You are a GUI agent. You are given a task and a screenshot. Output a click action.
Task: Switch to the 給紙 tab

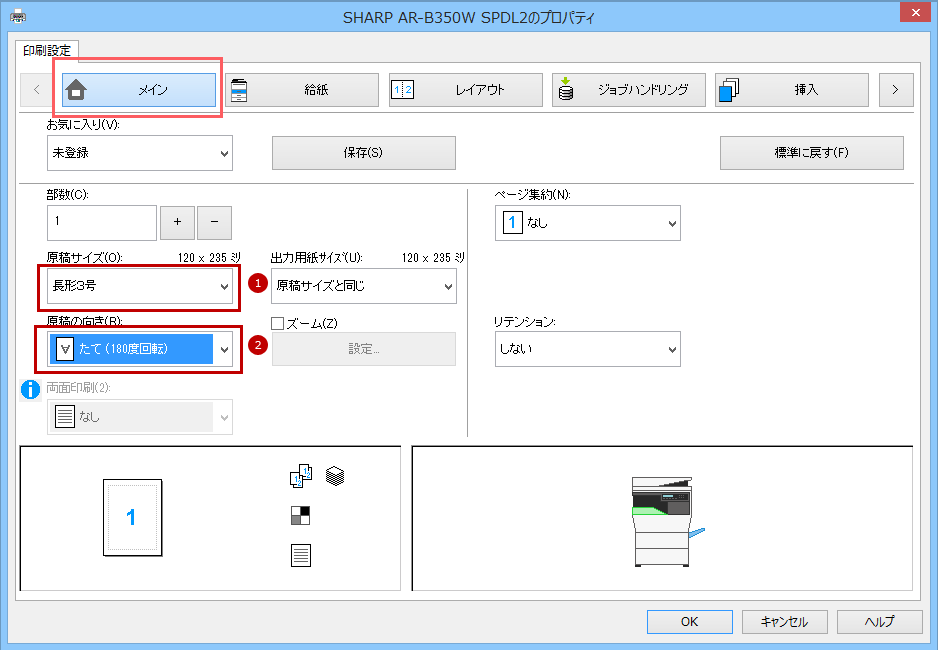coord(302,90)
